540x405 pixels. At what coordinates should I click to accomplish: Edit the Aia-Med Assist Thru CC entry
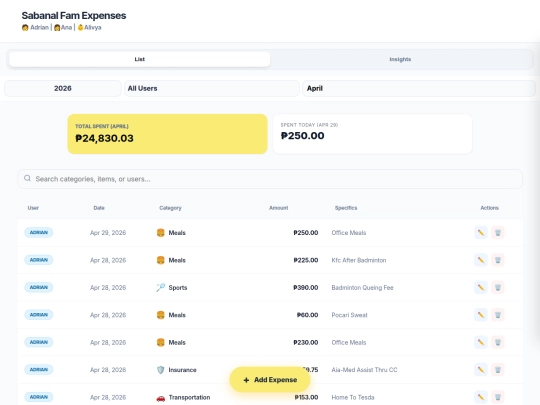[x=481, y=370]
